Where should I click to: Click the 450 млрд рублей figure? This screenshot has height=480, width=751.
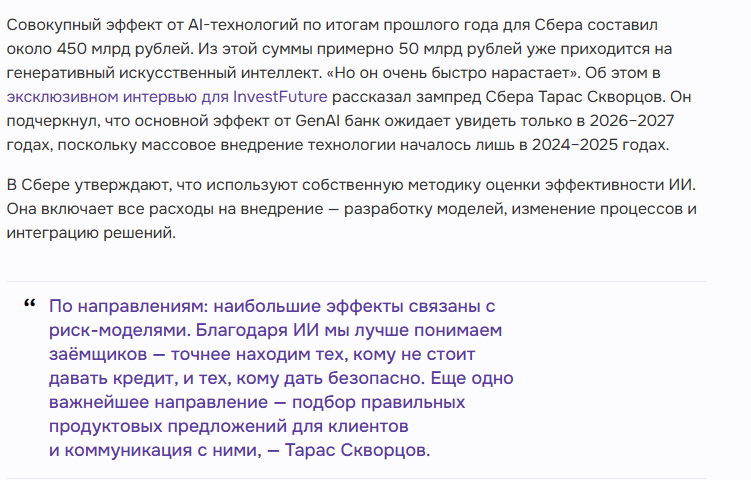pos(125,49)
